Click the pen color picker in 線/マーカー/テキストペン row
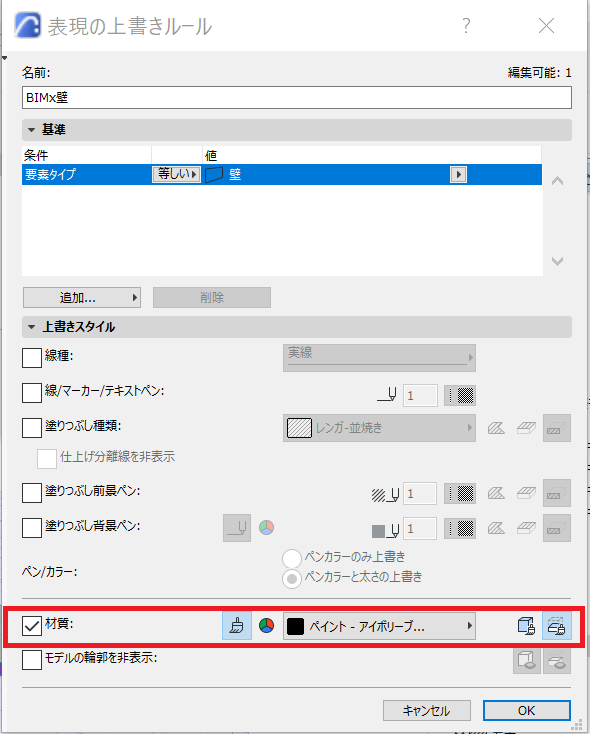Screen dimensions: 590x734 coord(460,396)
